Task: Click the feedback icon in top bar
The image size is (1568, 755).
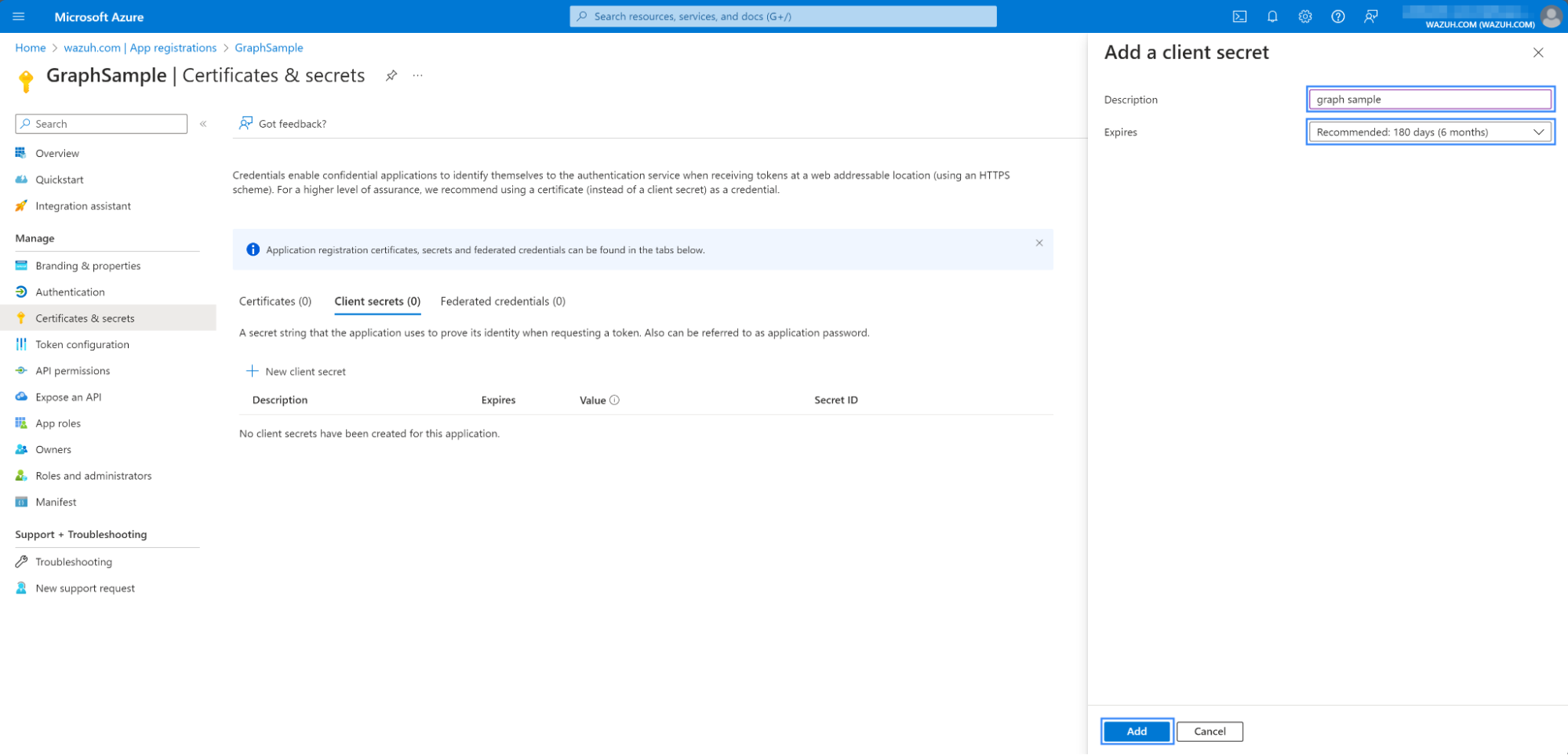Action: 1370,16
